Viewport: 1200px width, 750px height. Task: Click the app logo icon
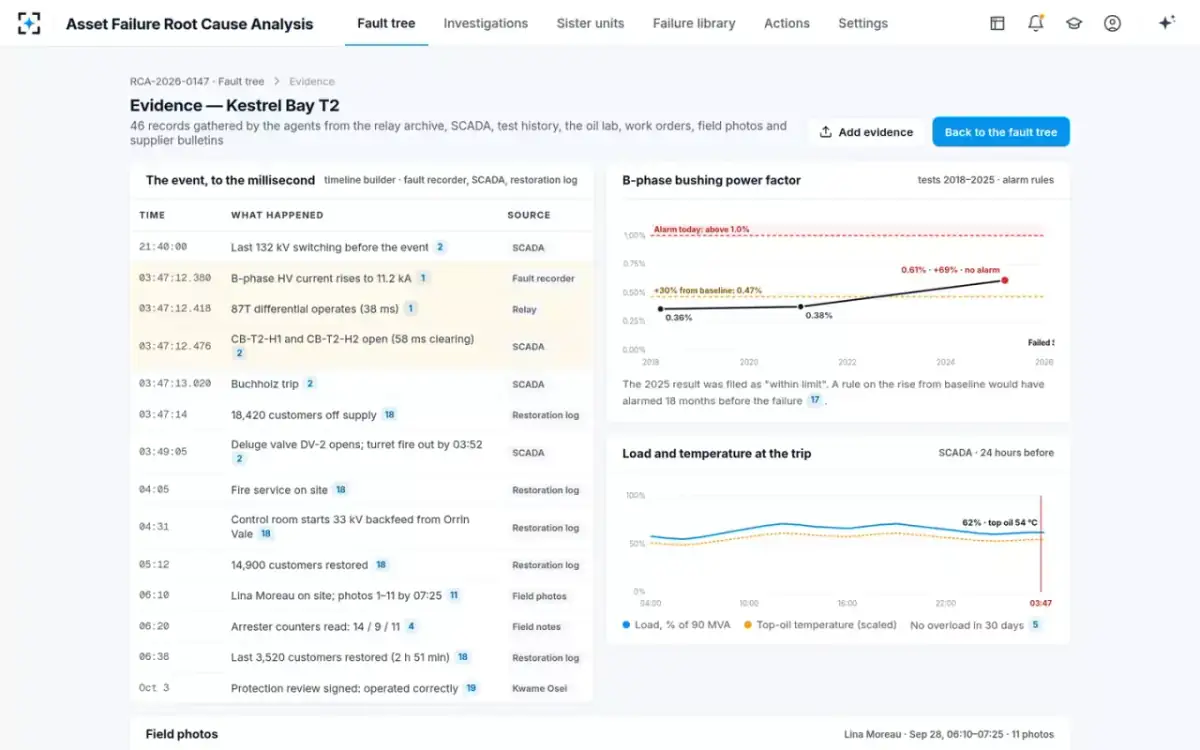[30, 23]
